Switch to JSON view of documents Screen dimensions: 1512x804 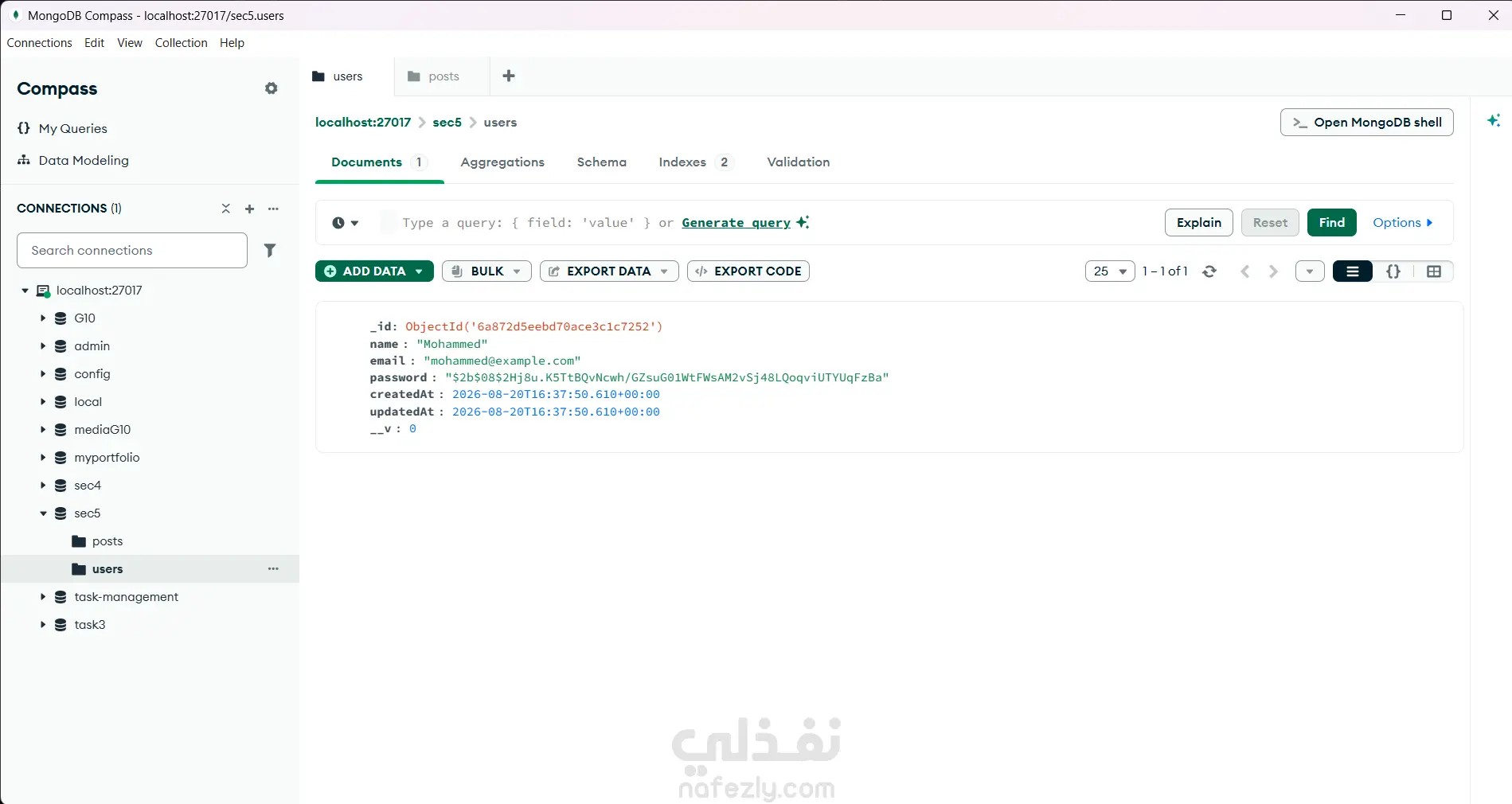1393,271
